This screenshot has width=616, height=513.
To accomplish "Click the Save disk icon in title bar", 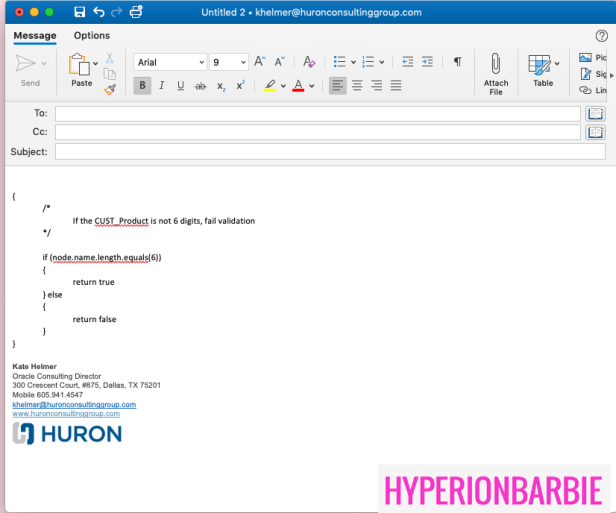I will coord(79,12).
